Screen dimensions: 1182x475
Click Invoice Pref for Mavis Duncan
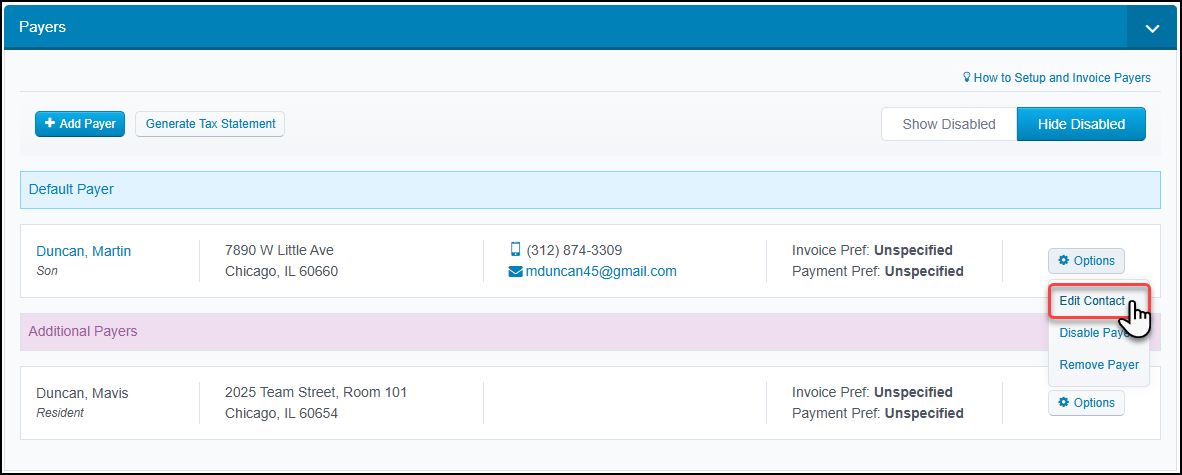[872, 392]
